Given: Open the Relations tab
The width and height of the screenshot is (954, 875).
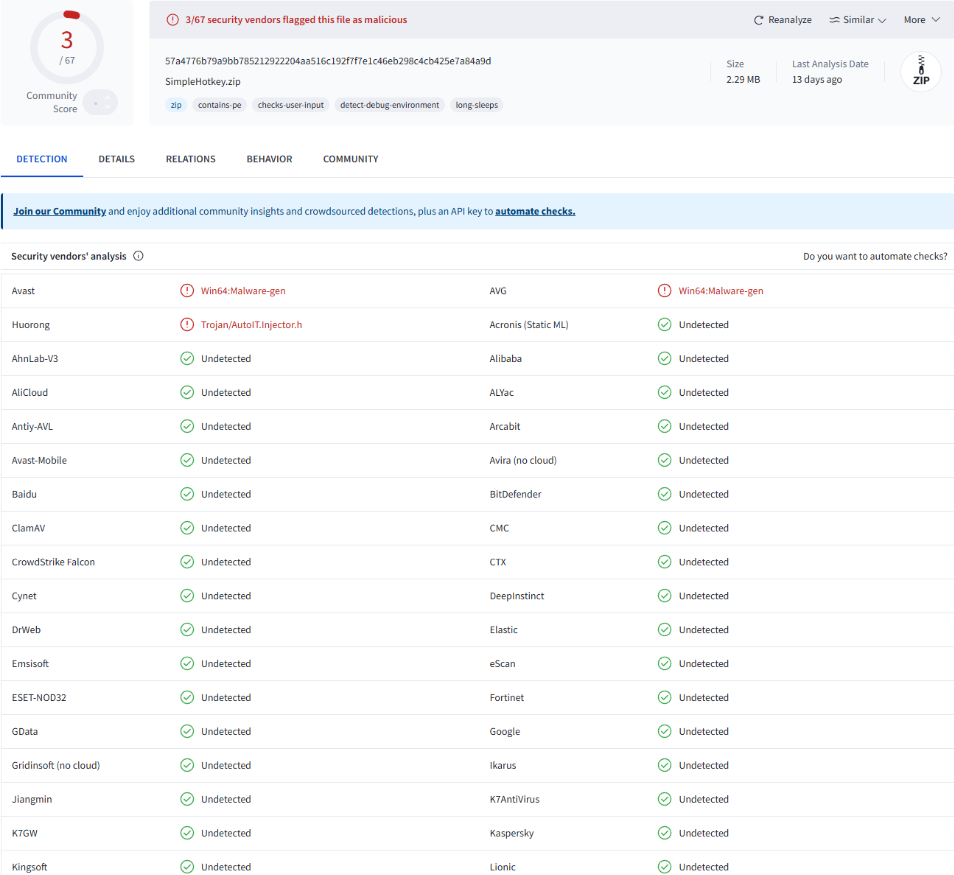Looking at the screenshot, I should (x=190, y=159).
